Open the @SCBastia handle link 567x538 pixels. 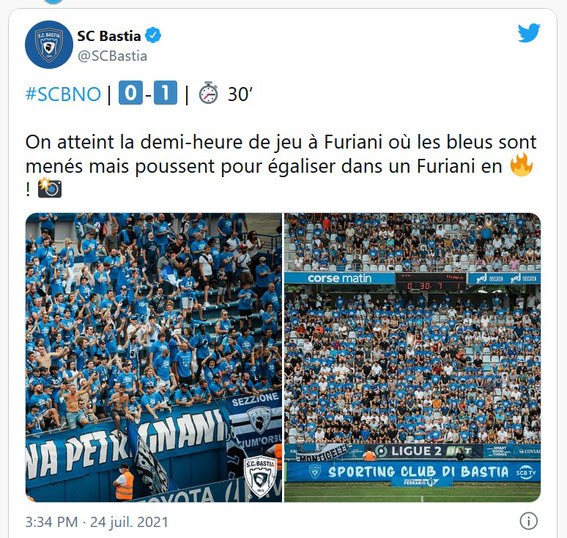tap(112, 56)
